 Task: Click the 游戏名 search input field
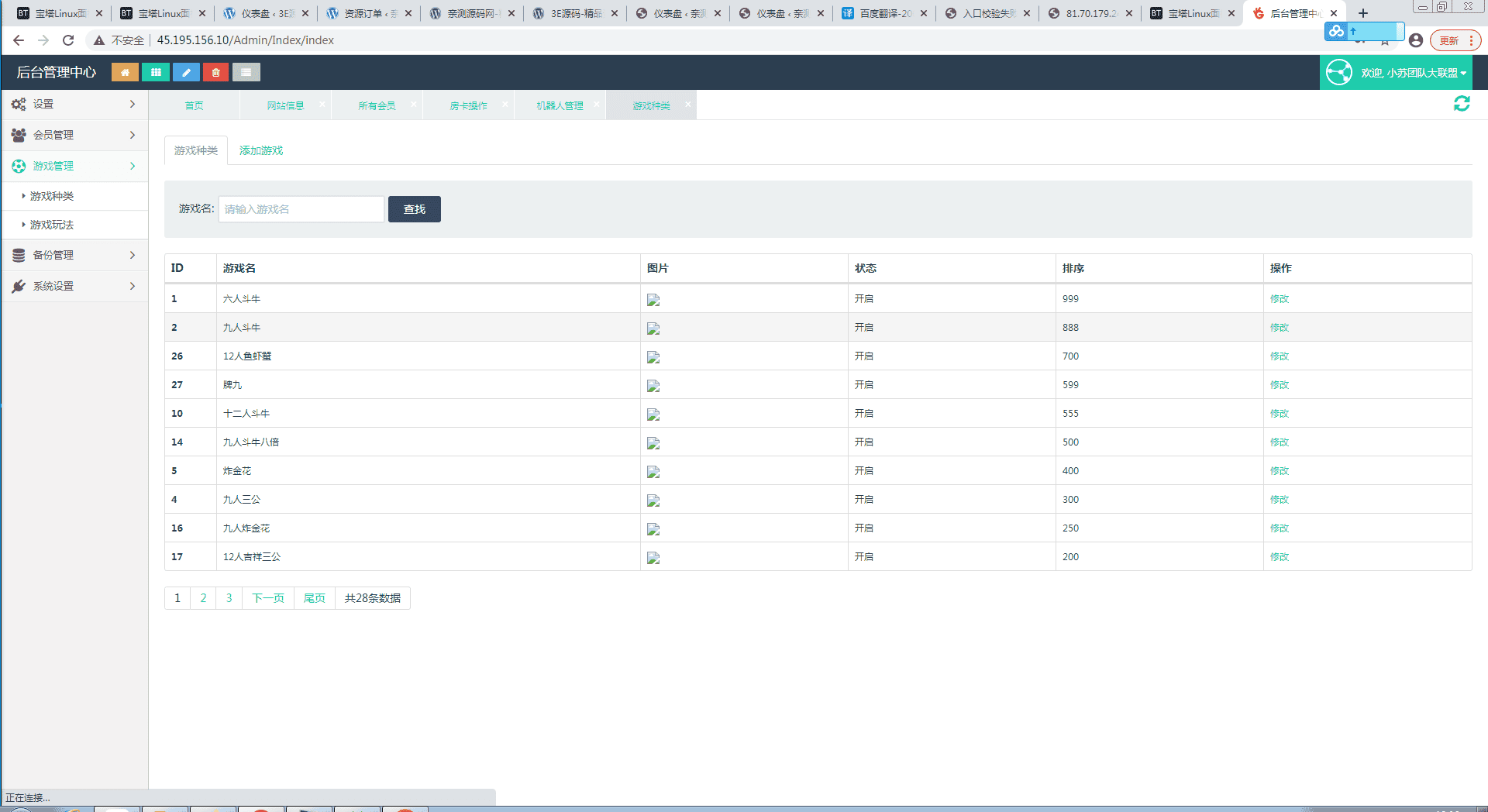click(x=301, y=209)
